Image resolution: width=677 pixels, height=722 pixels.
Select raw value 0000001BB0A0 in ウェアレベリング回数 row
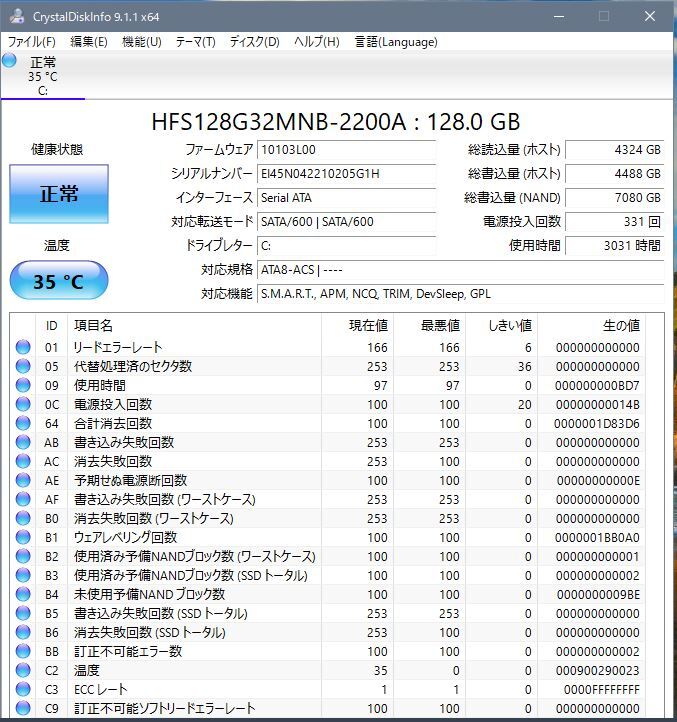coord(597,538)
